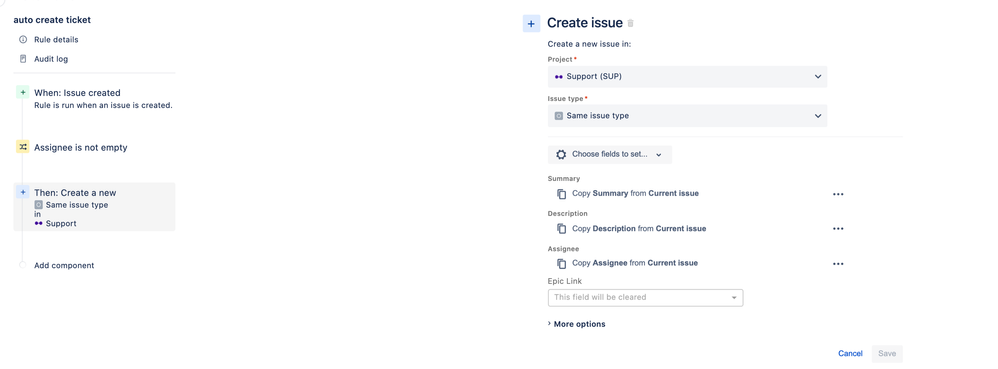Click the yellow condition icon for Assignee is not empty
This screenshot has height=369, width=998.
[x=23, y=147]
